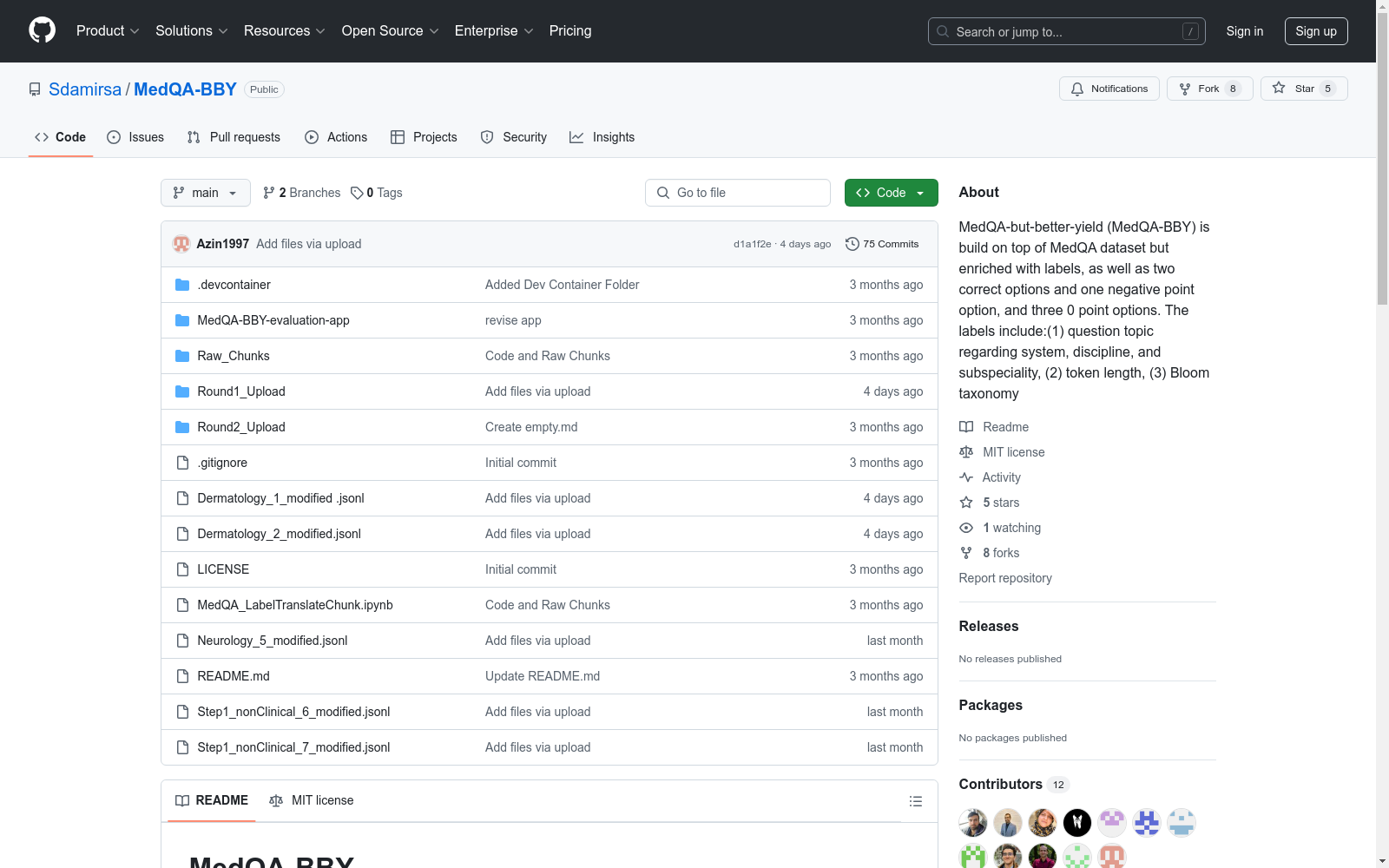The width and height of the screenshot is (1389, 868).
Task: Open the Pricing page in the header
Action: (x=570, y=31)
